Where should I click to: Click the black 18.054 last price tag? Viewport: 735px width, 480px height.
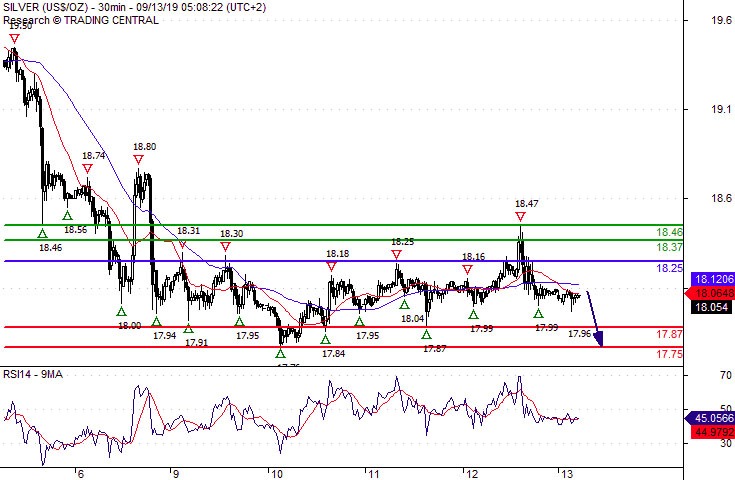coord(712,308)
